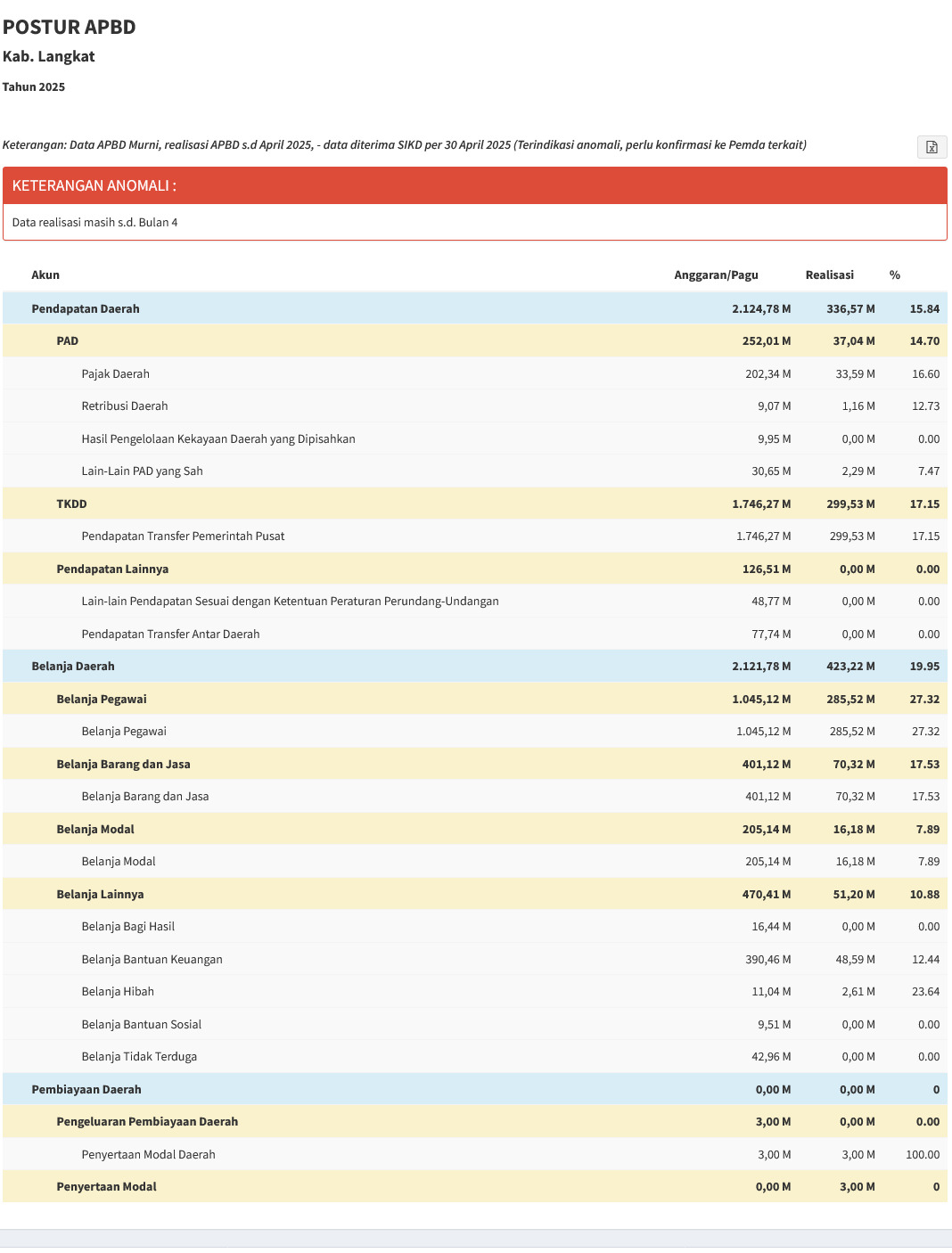952x1253 pixels.
Task: Select Pendapatan Transfer Pemerintah Pusat row
Action: tap(475, 536)
